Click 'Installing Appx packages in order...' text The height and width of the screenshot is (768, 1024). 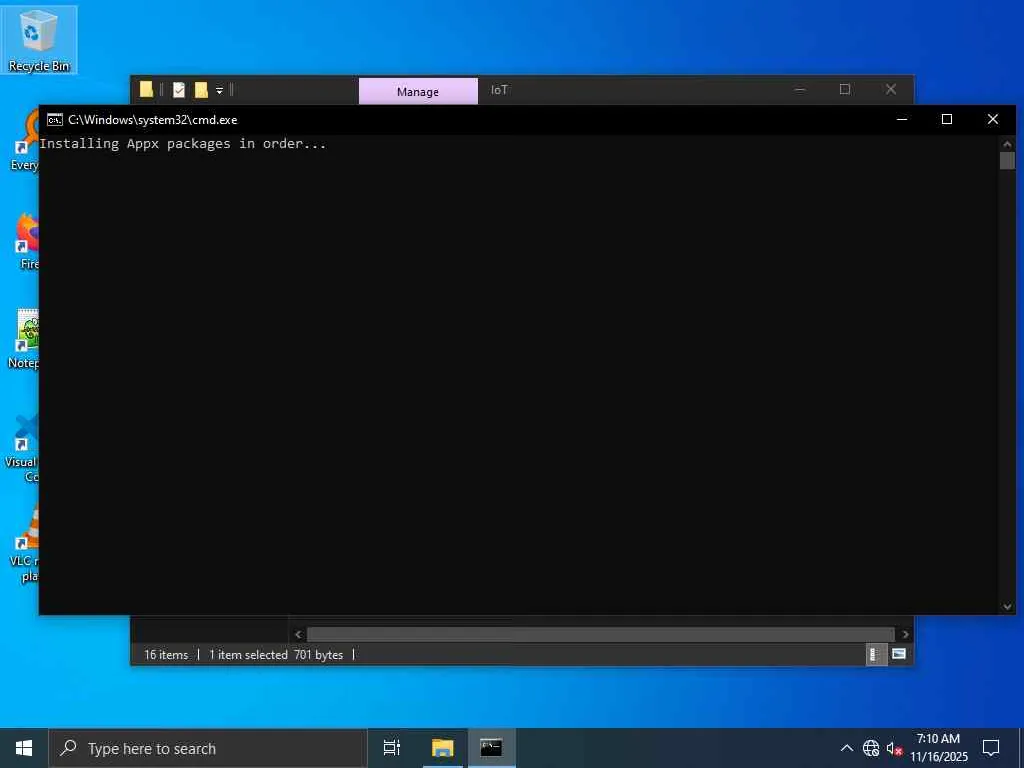183,144
